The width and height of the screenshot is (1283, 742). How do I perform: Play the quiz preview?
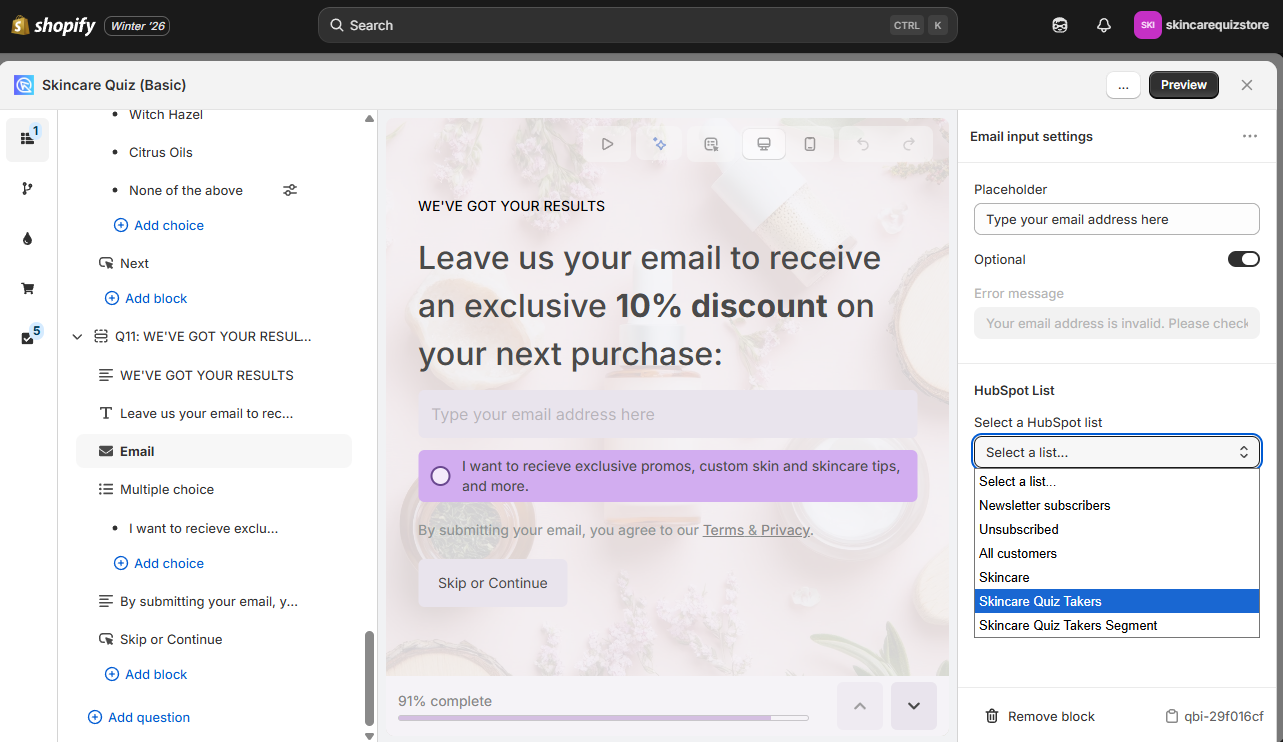[x=607, y=143]
